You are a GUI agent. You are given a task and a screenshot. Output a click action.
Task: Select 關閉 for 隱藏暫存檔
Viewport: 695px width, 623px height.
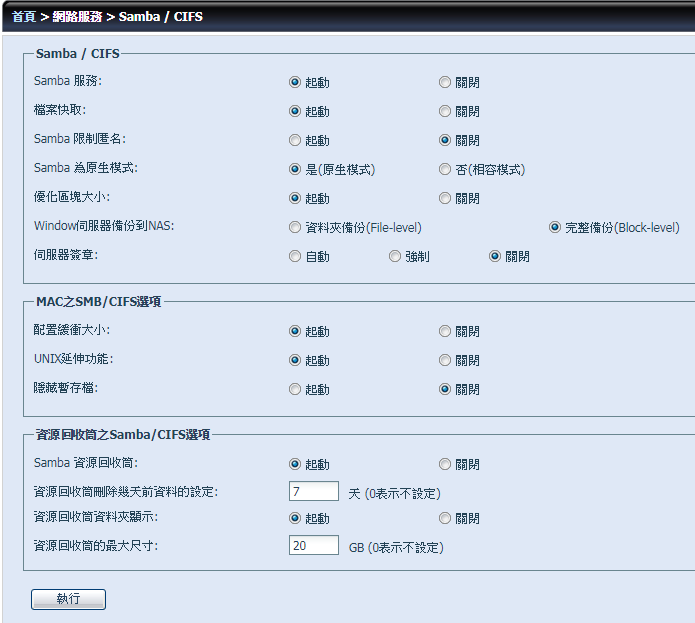(x=445, y=389)
